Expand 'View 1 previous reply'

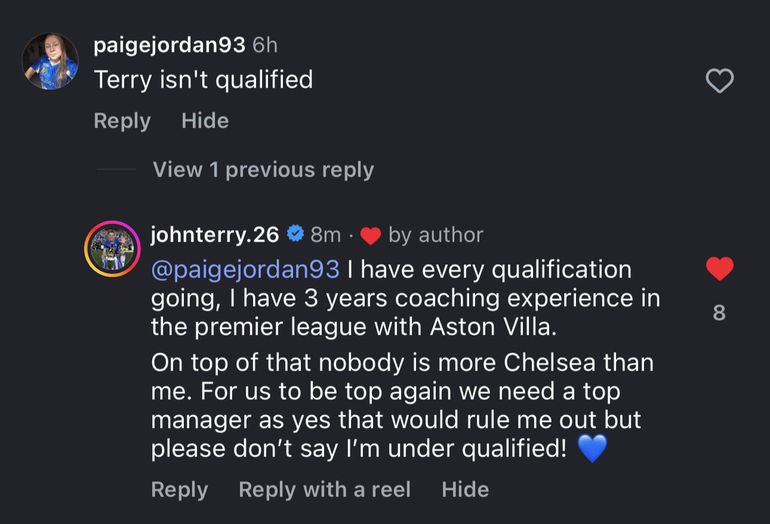pos(263,170)
